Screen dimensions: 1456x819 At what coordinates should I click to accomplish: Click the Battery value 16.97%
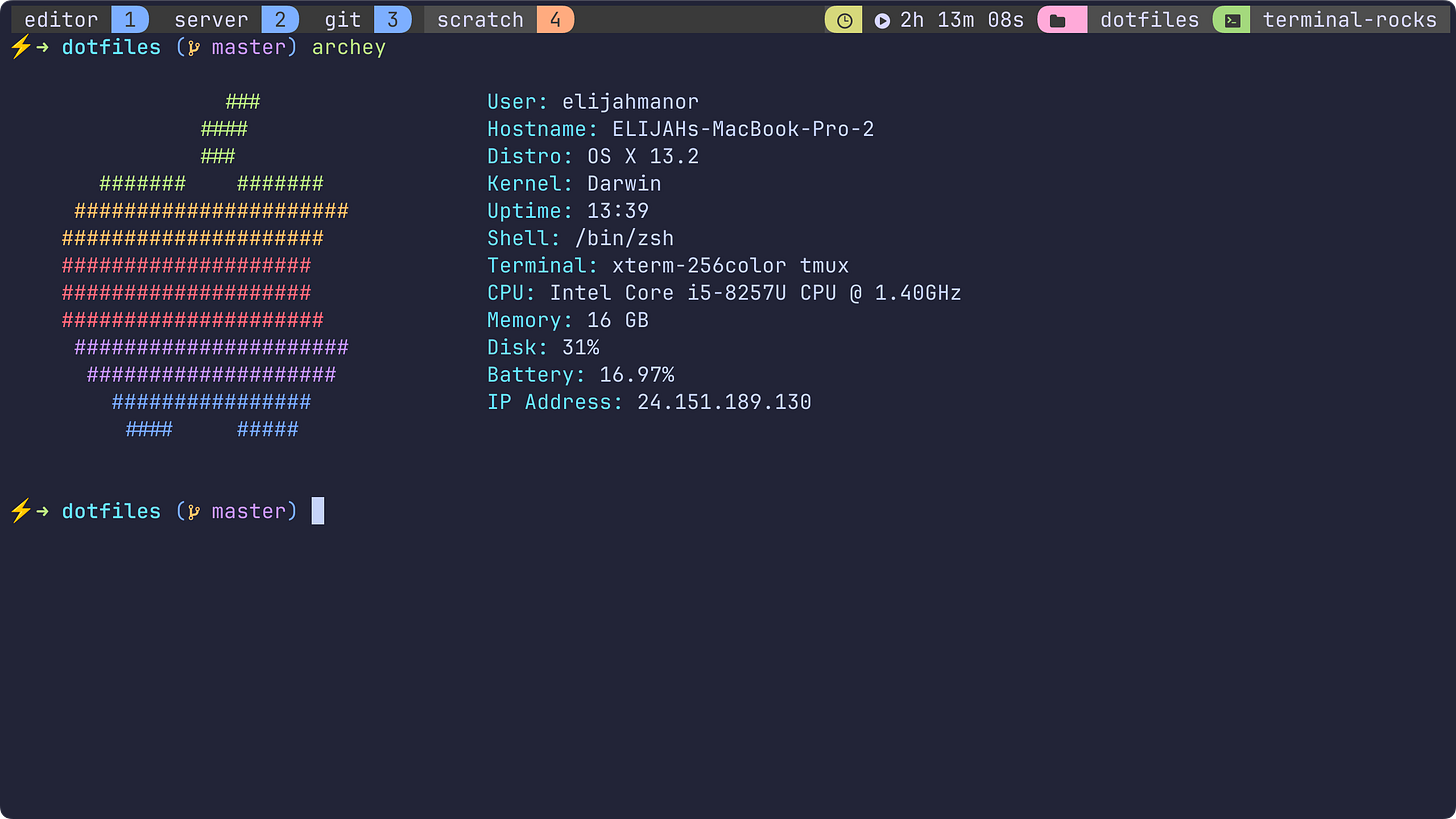[637, 375]
